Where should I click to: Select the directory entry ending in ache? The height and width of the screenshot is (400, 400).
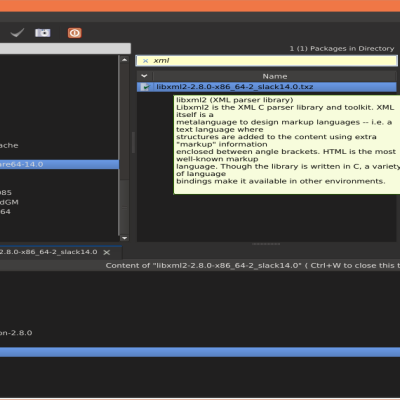tap(9, 145)
